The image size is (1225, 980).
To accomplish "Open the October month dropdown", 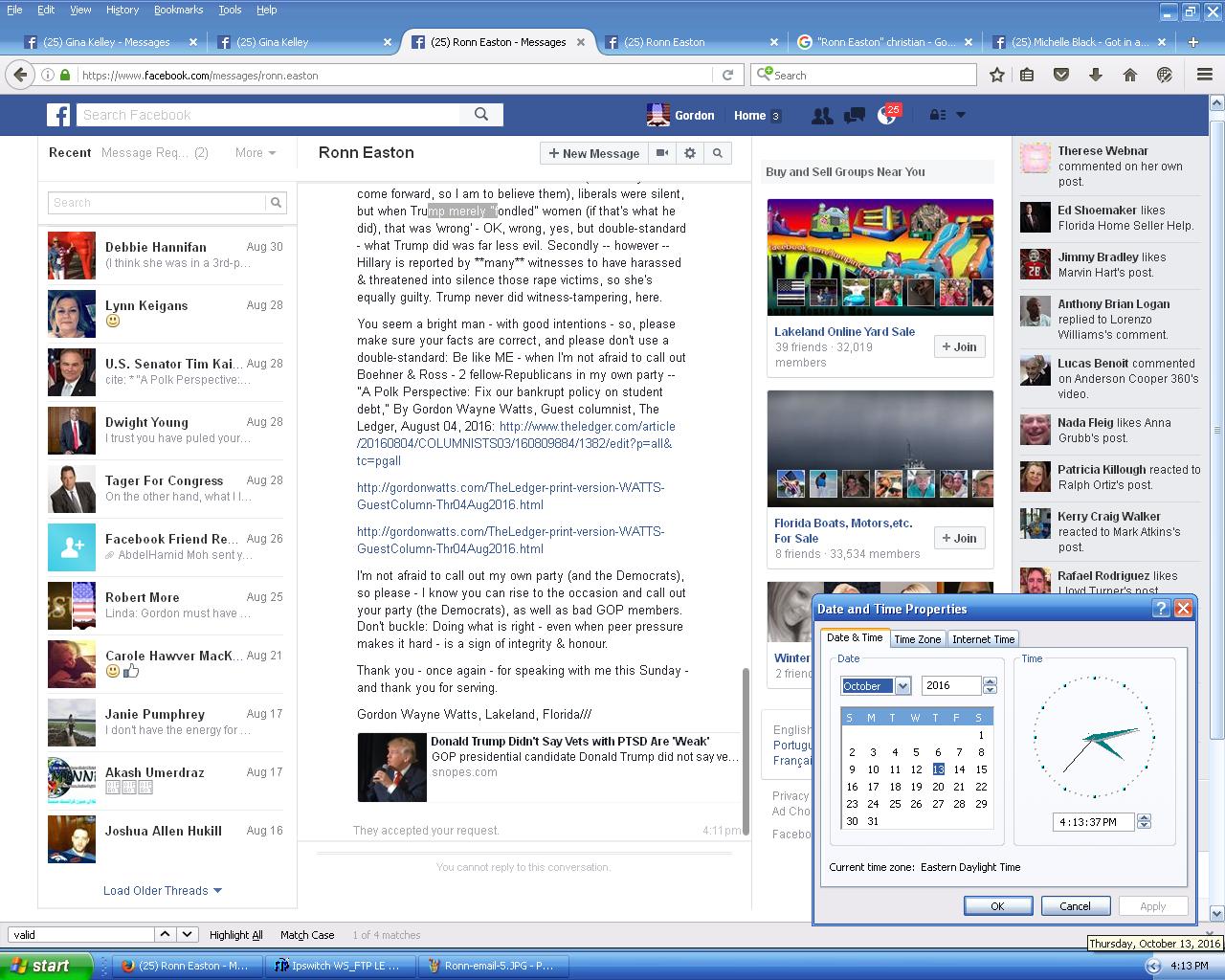I will [902, 686].
